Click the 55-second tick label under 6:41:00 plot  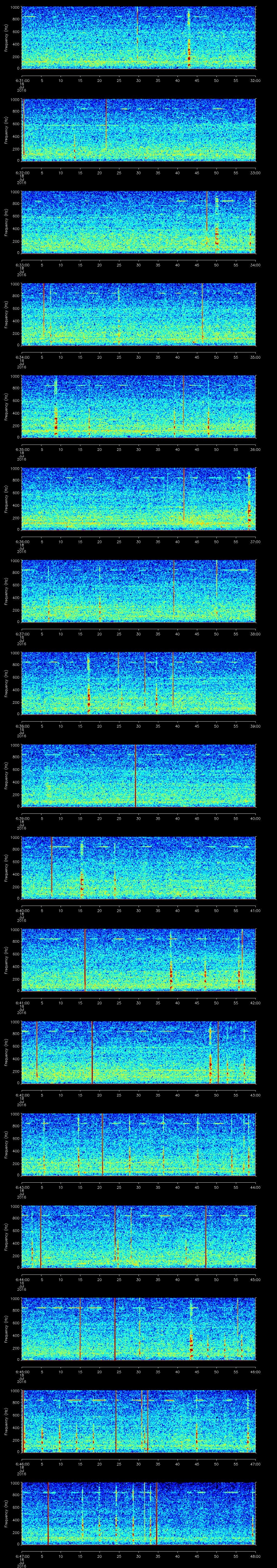click(x=236, y=1003)
